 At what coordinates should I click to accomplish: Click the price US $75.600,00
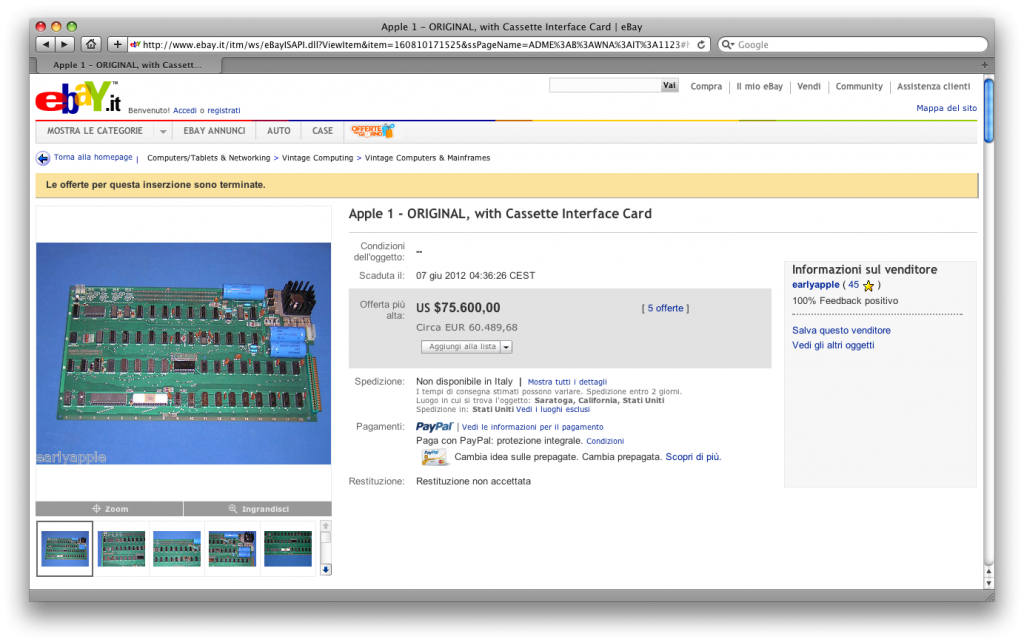(458, 308)
